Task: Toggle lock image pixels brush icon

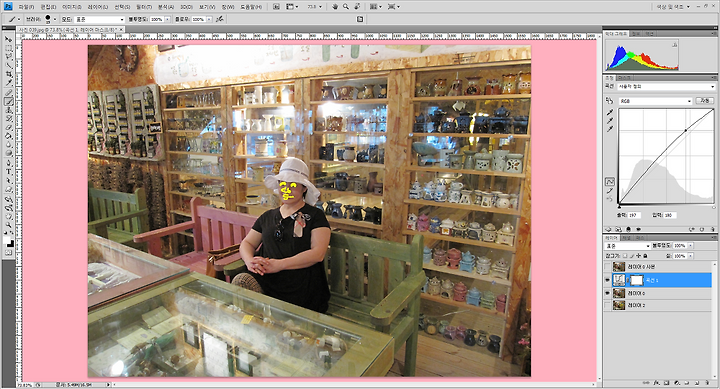Action: click(x=632, y=256)
